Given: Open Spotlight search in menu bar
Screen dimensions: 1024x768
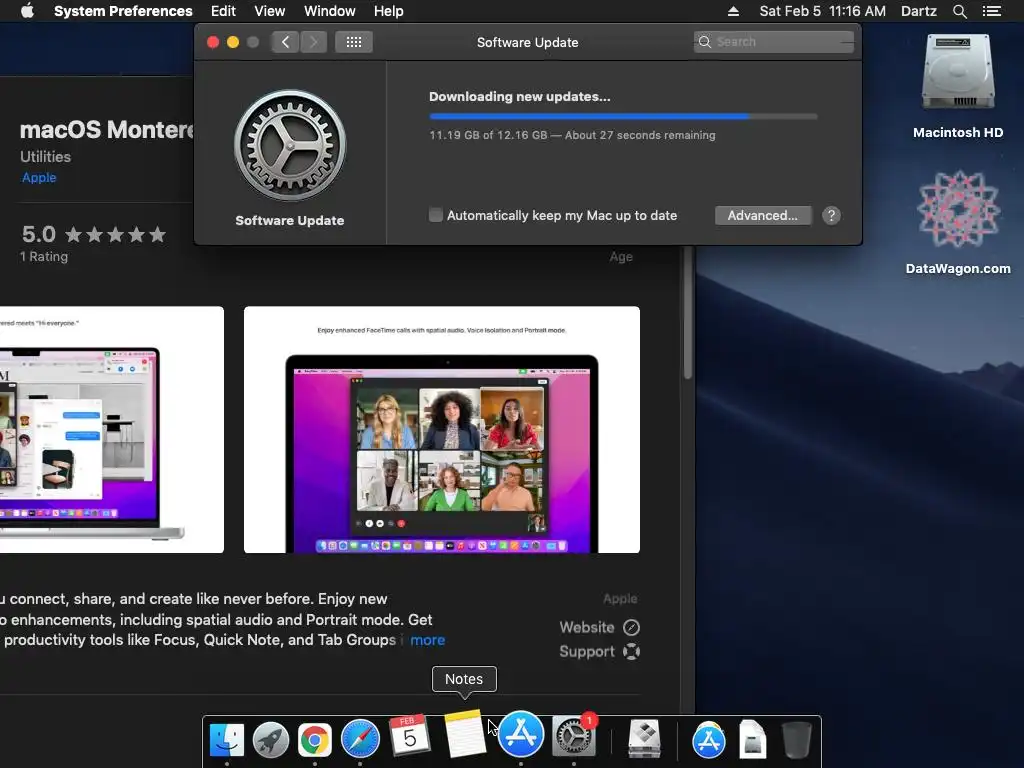Looking at the screenshot, I should [959, 11].
